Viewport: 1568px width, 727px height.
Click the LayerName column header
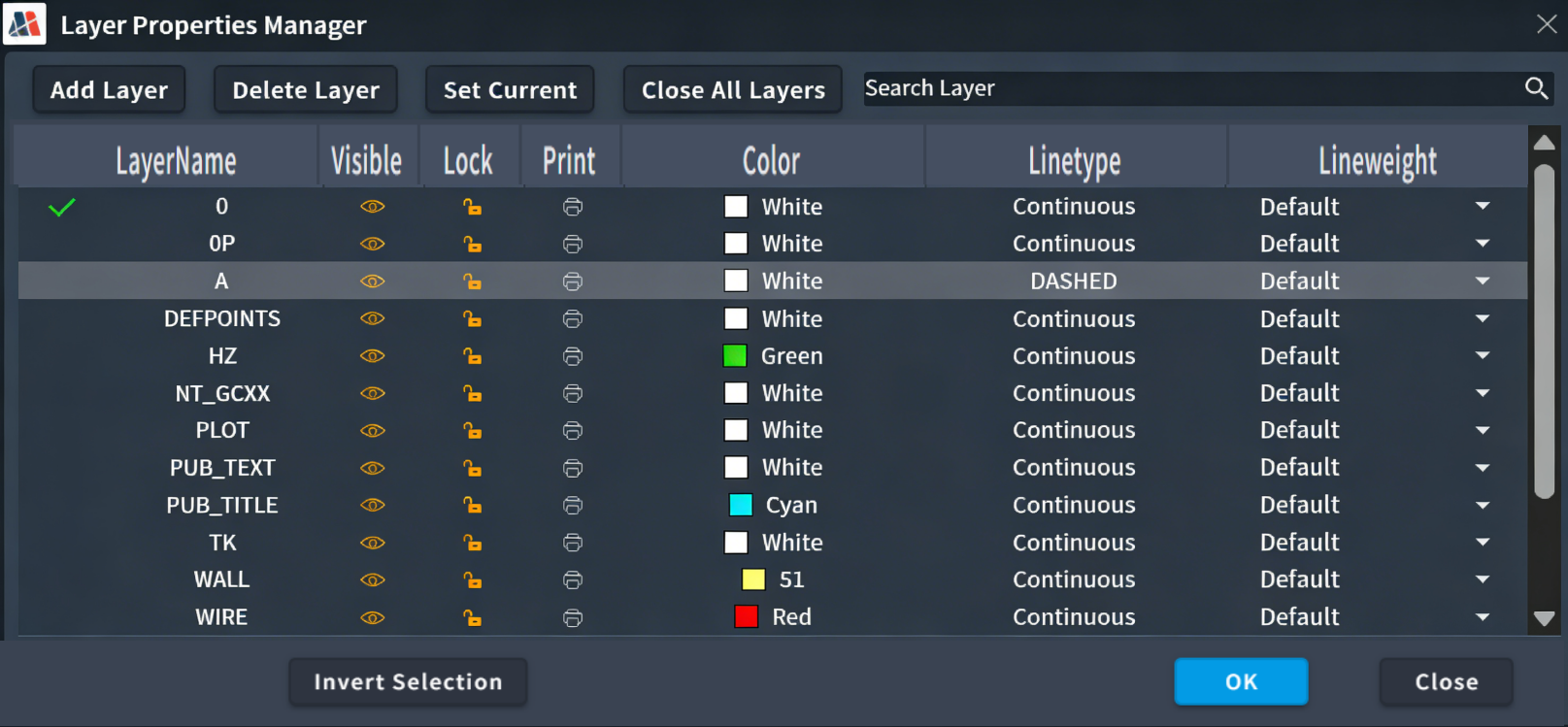tap(176, 161)
